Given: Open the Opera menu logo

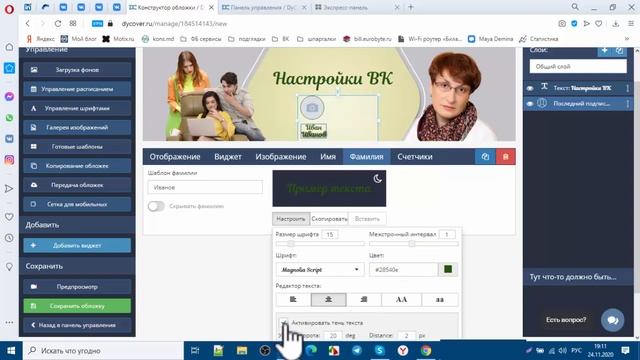Looking at the screenshot, I should pyautogui.click(x=9, y=9).
